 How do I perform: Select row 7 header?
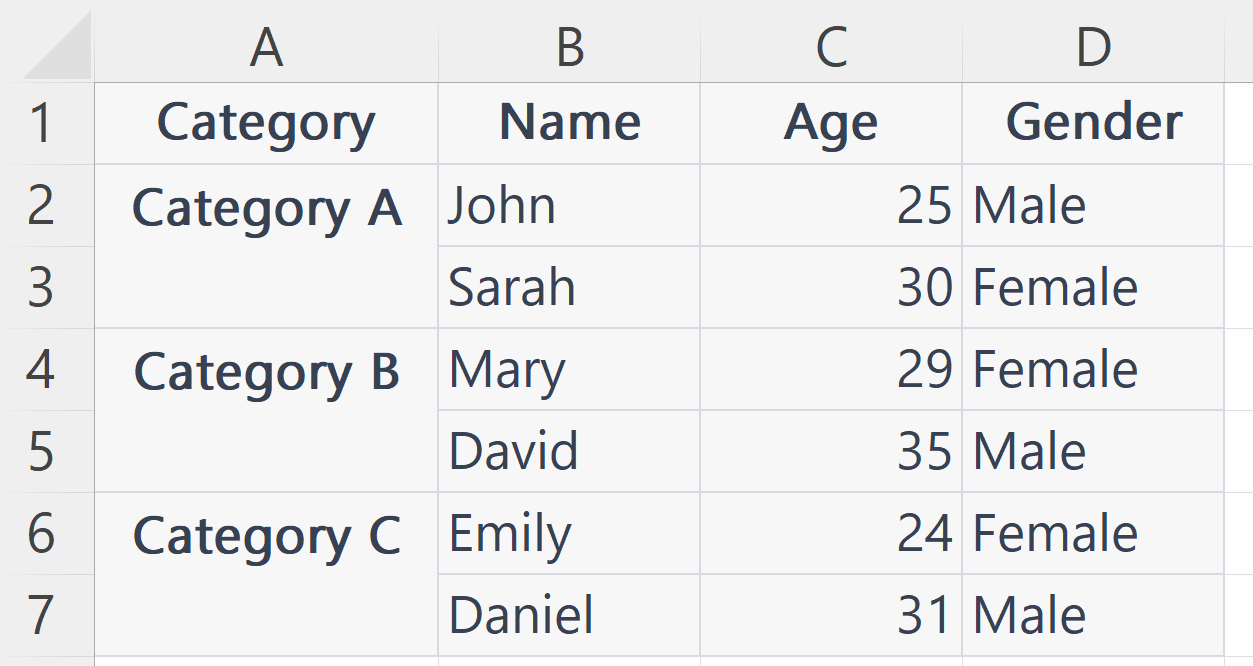tap(45, 614)
